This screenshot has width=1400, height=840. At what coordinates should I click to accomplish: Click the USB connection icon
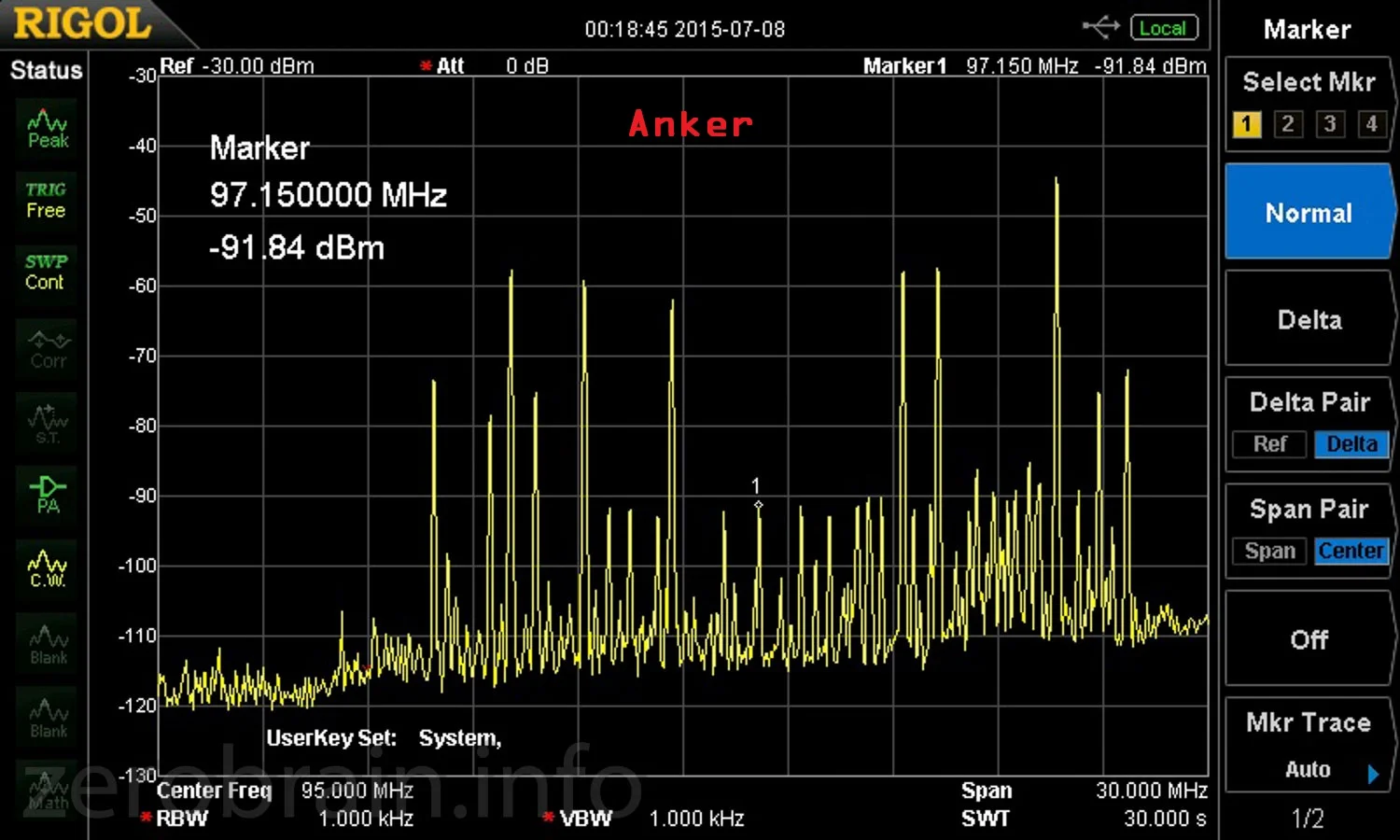tap(1101, 27)
